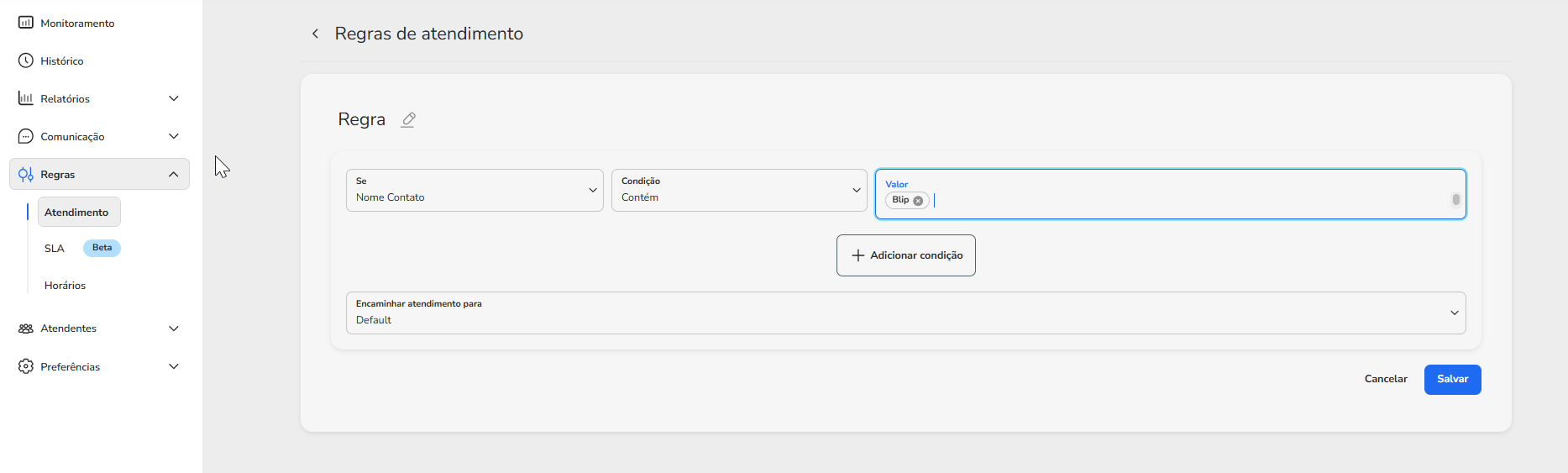Click the Valor field scrollbar
The height and width of the screenshot is (473, 1568).
pos(1456,200)
